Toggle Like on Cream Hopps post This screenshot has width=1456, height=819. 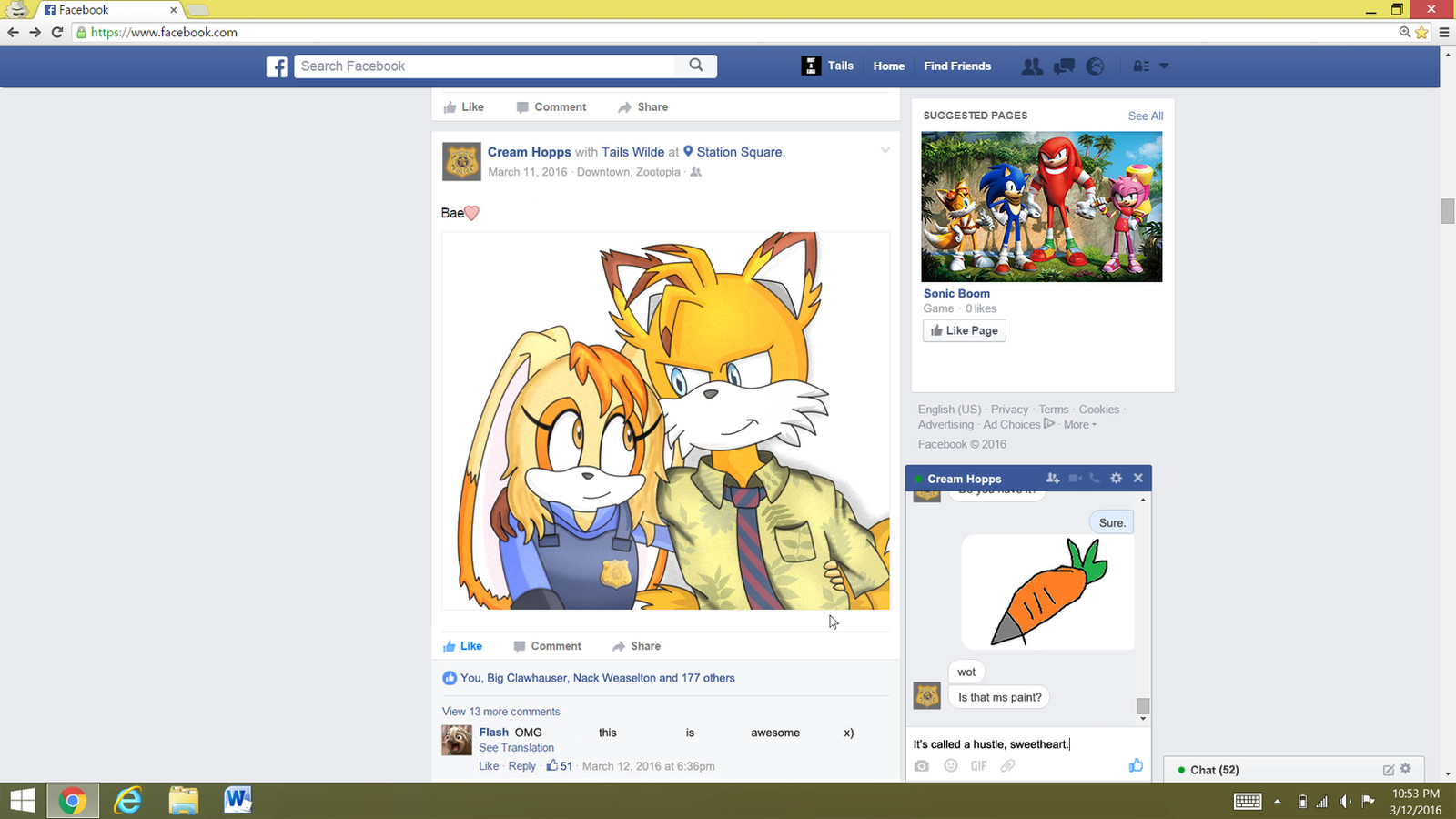pyautogui.click(x=462, y=646)
